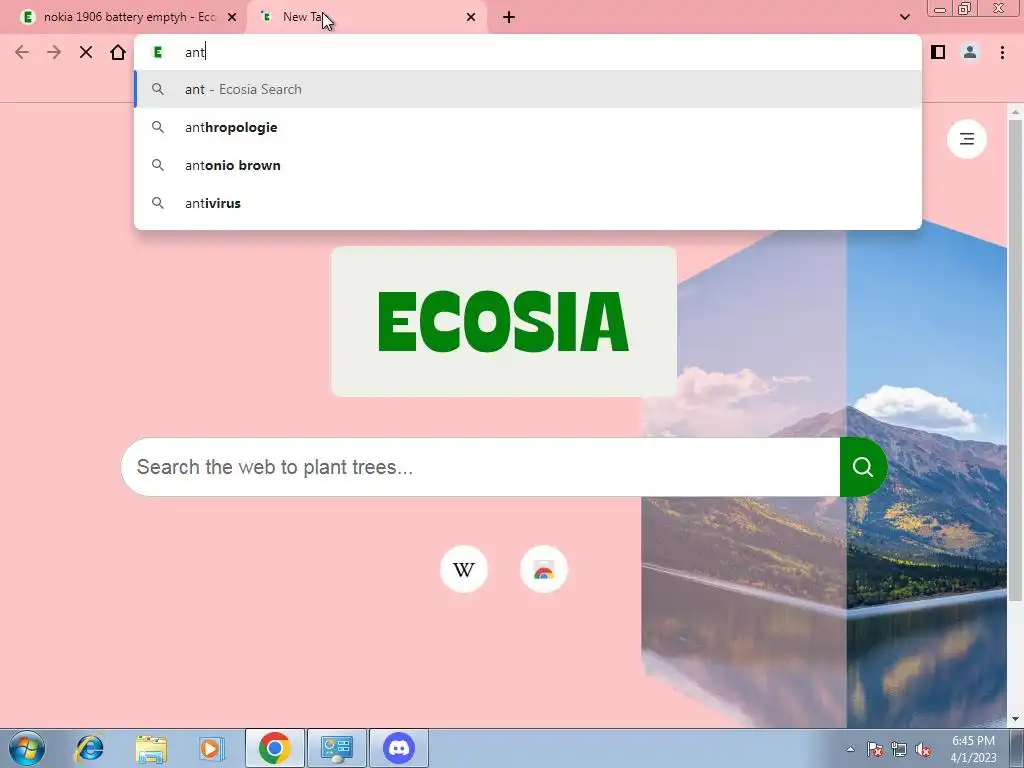Open the clock showing 6:45 PM

973,749
